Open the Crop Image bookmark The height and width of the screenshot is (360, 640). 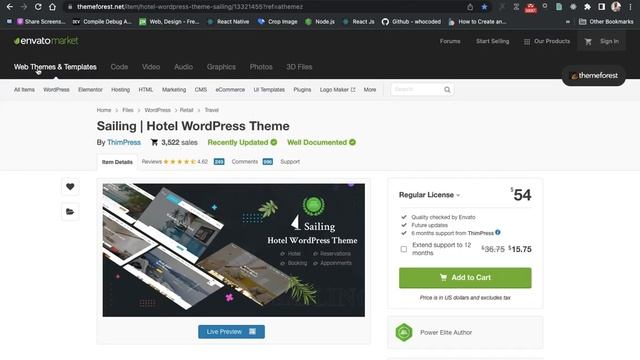tap(278, 22)
